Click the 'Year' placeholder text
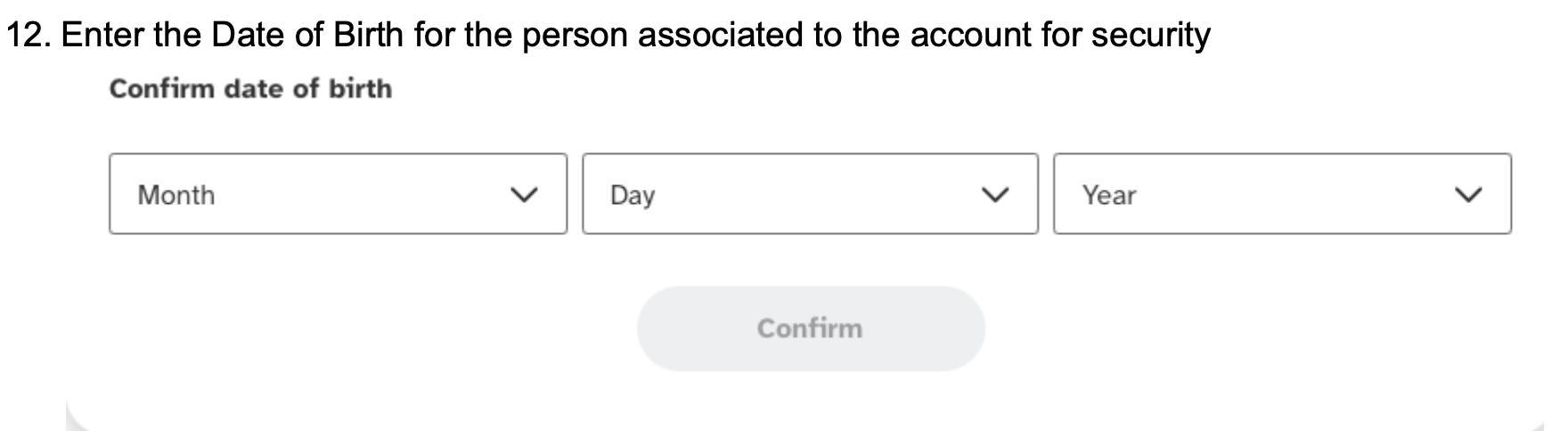Screen dimensions: 1568x431 (x=1109, y=195)
